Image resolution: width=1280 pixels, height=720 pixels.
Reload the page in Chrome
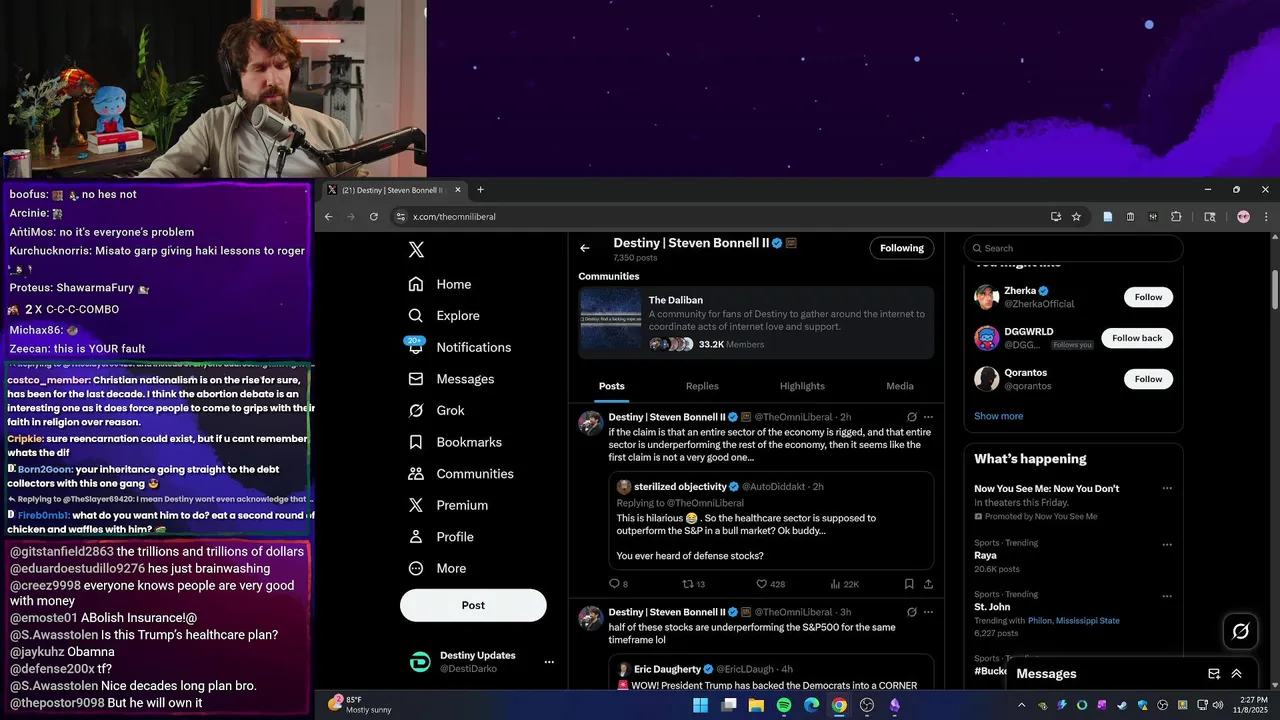374,216
